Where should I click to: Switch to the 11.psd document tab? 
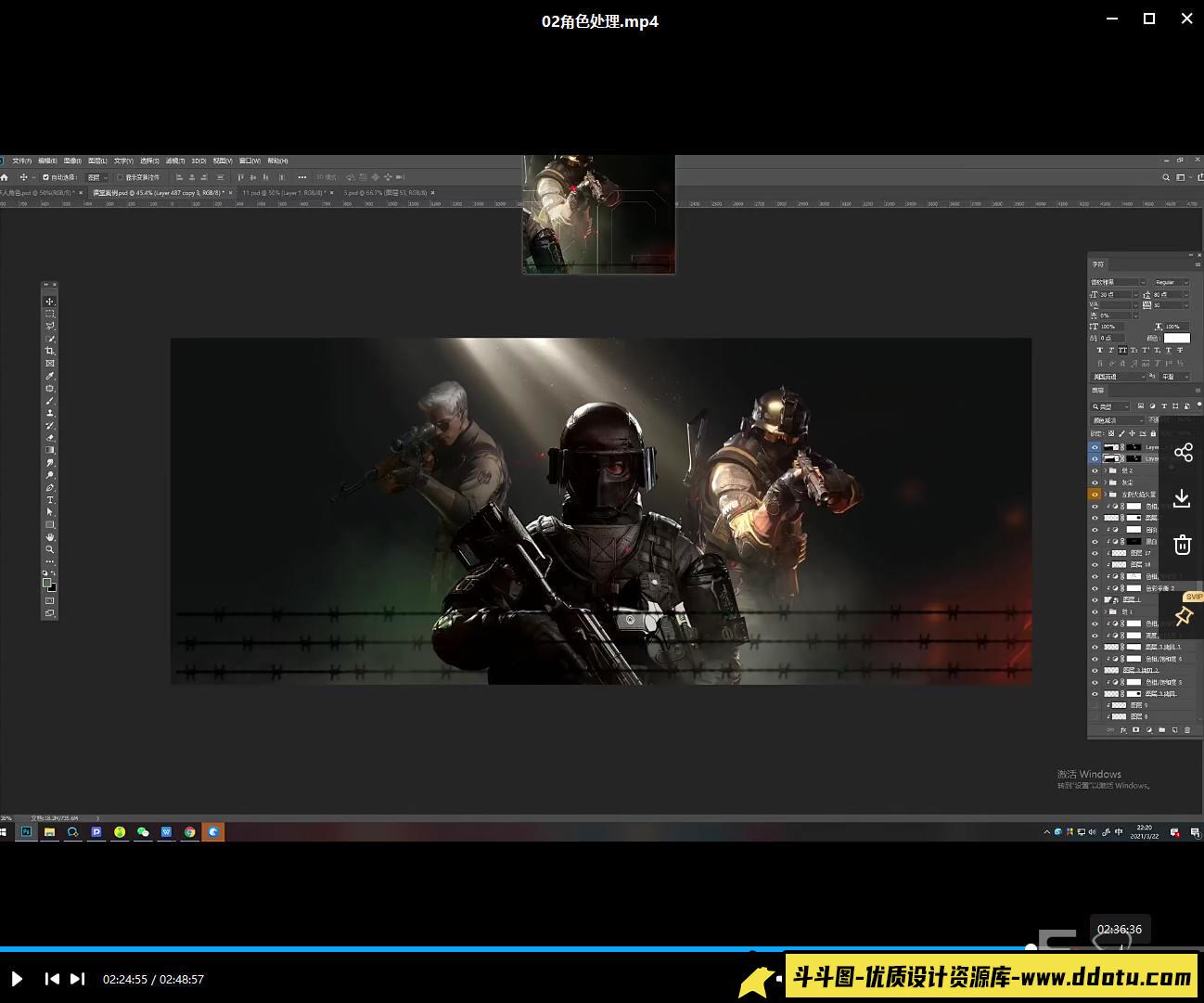[287, 193]
